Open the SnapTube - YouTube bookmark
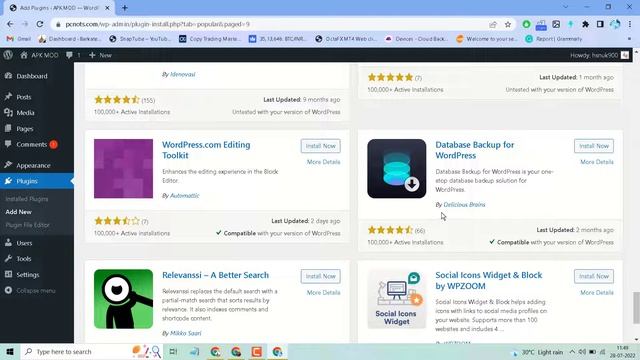 (140, 39)
